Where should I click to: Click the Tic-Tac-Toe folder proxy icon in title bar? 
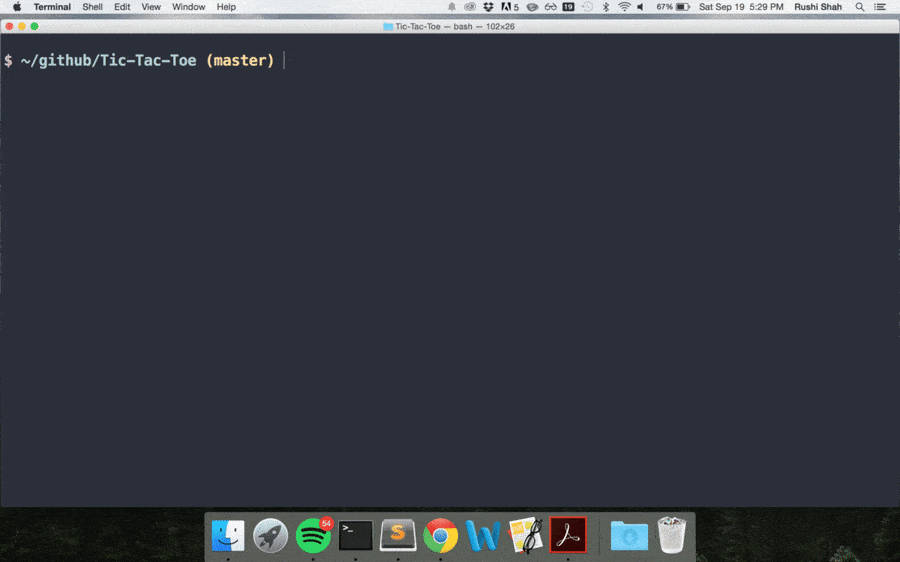coord(388,26)
